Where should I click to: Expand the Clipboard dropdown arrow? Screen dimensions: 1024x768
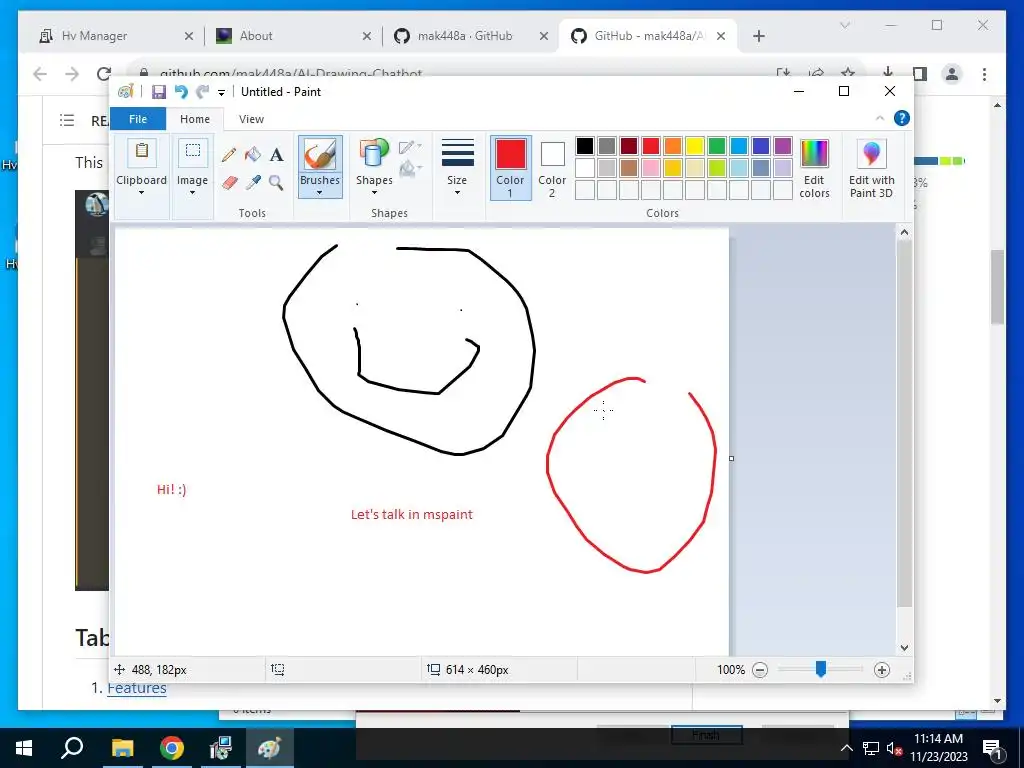(141, 193)
